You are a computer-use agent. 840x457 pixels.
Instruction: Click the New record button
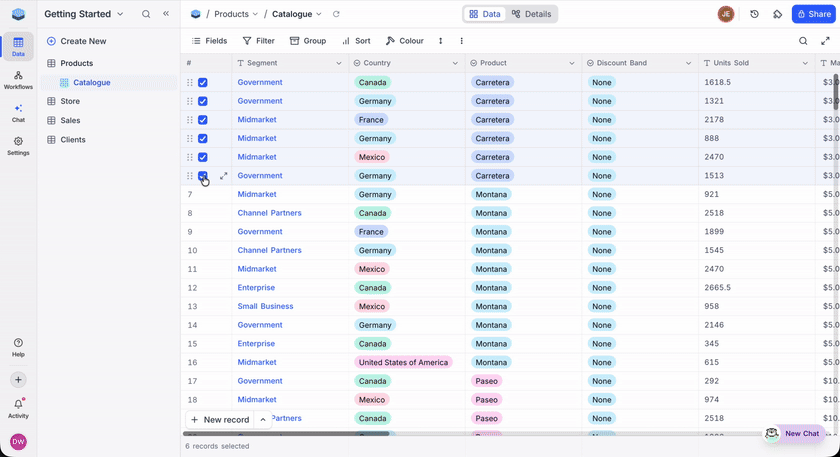coord(220,420)
